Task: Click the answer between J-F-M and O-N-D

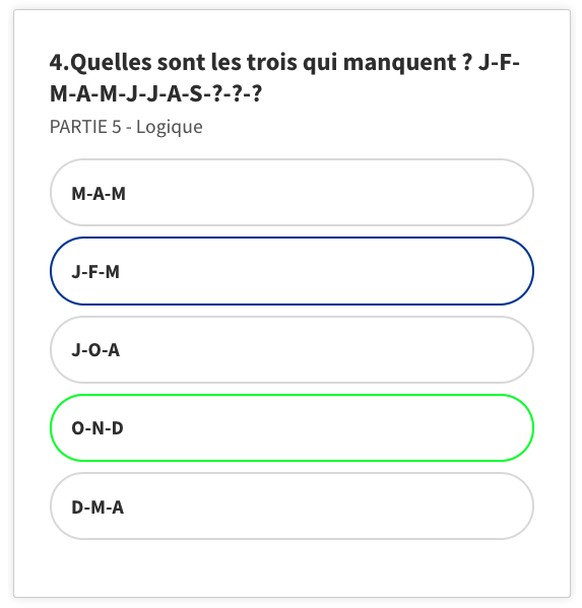Action: point(292,349)
